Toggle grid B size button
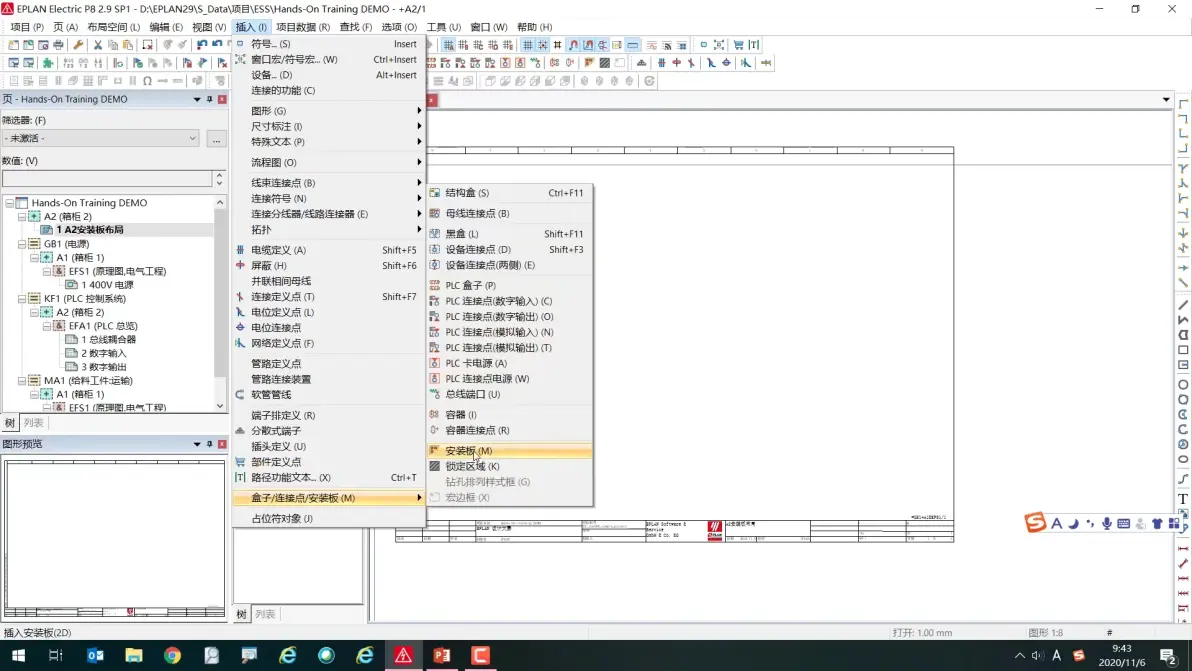1192x671 pixels. 463,45
